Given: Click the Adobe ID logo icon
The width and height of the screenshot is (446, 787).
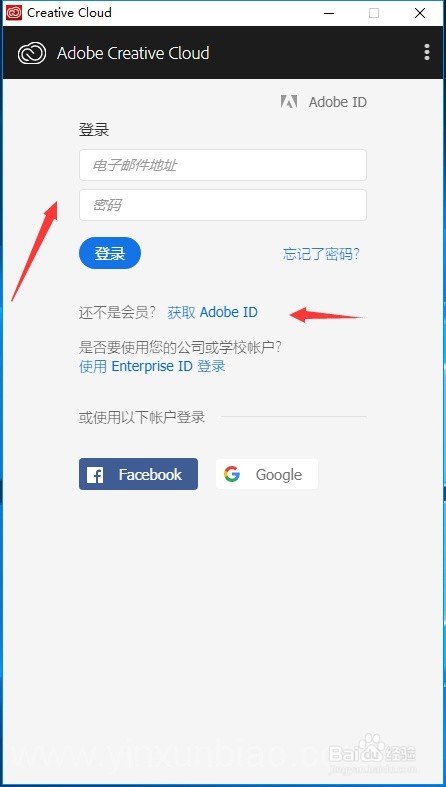Looking at the screenshot, I should 289,102.
